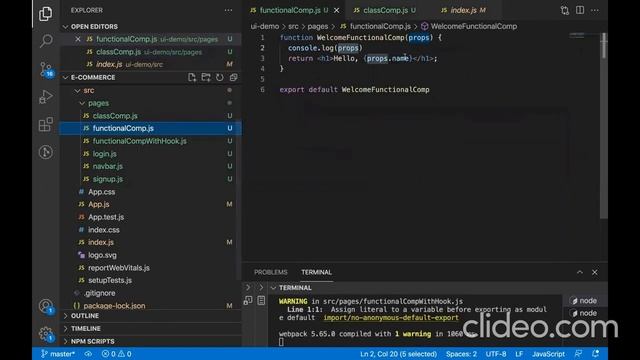Open the Explorer view in activity bar
Viewport: 640px width, 360px height.
pyautogui.click(x=45, y=14)
